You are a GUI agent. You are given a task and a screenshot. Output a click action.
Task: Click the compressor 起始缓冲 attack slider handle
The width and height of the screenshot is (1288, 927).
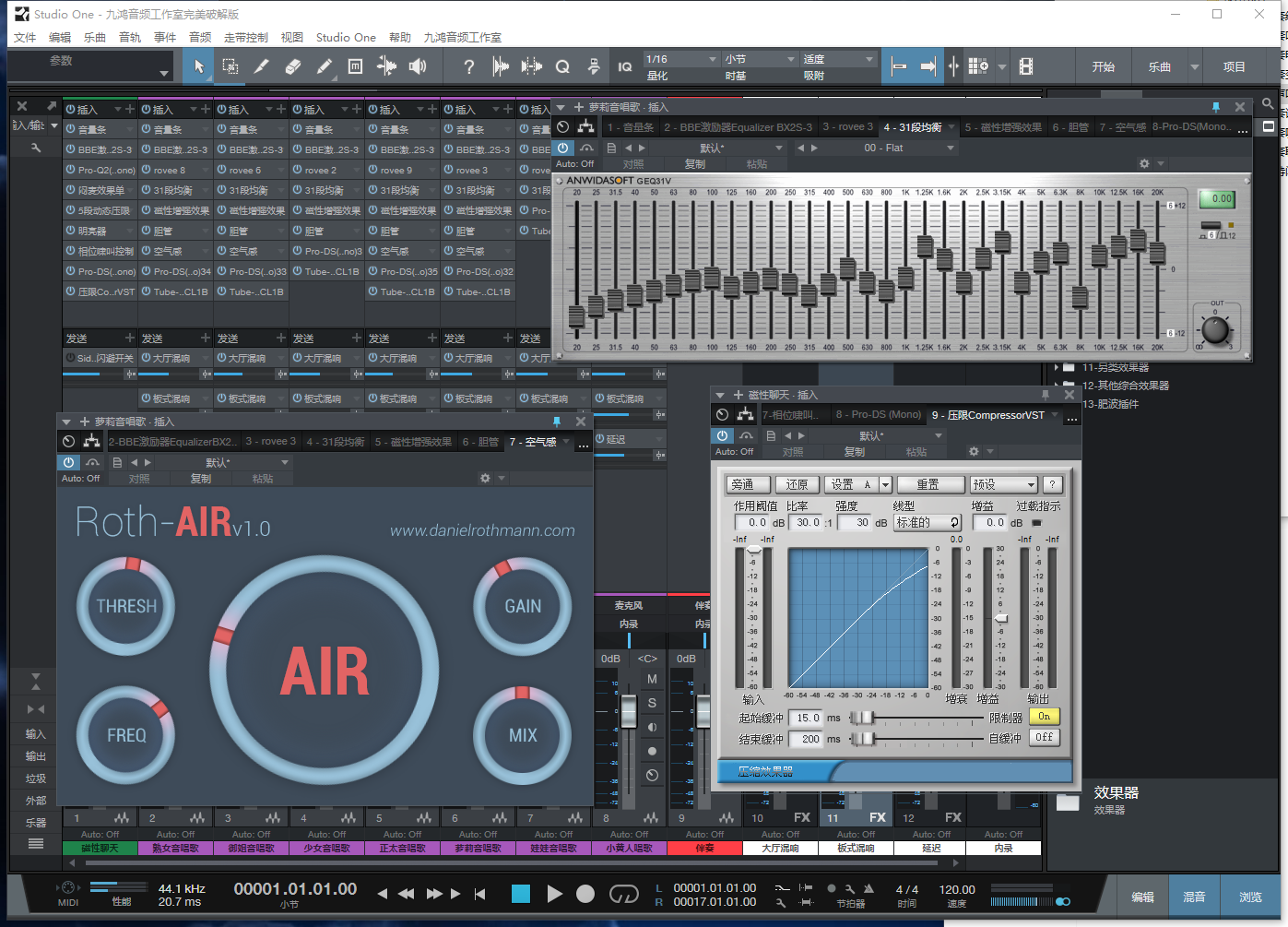(865, 718)
